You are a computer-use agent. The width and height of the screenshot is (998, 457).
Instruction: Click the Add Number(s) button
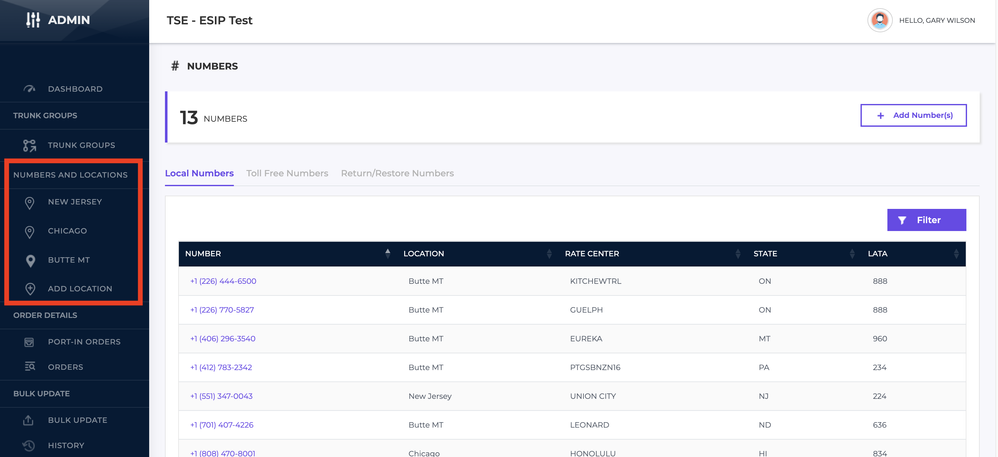913,116
